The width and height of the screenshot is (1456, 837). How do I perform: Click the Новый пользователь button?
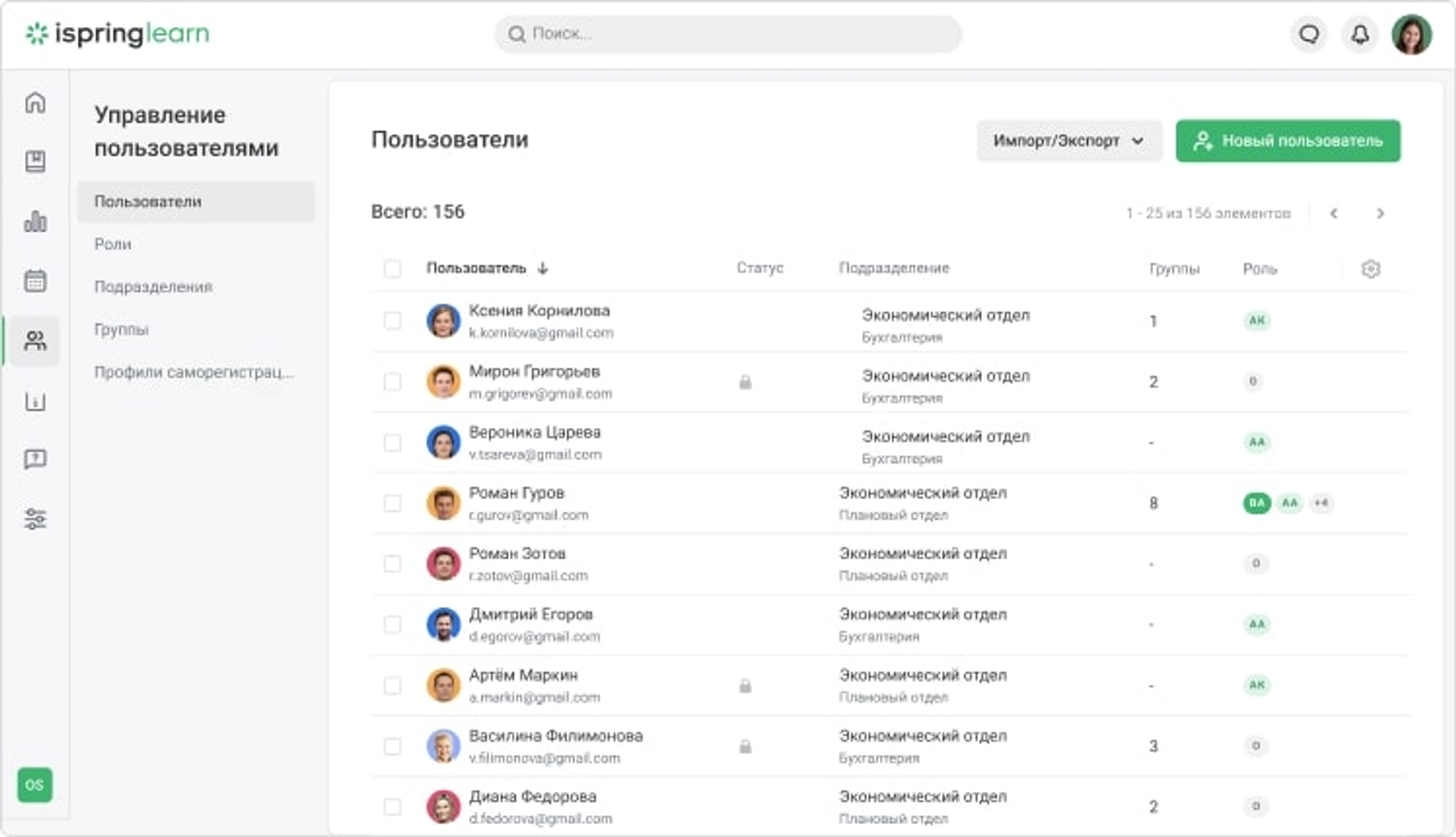point(1287,140)
